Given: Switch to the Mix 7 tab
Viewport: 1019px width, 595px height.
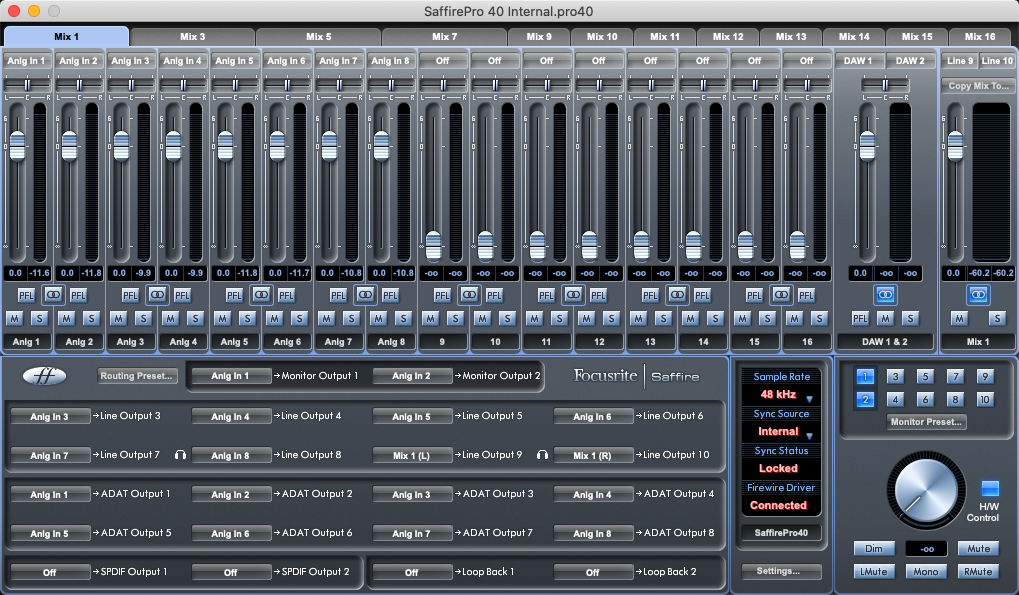Looking at the screenshot, I should (445, 36).
